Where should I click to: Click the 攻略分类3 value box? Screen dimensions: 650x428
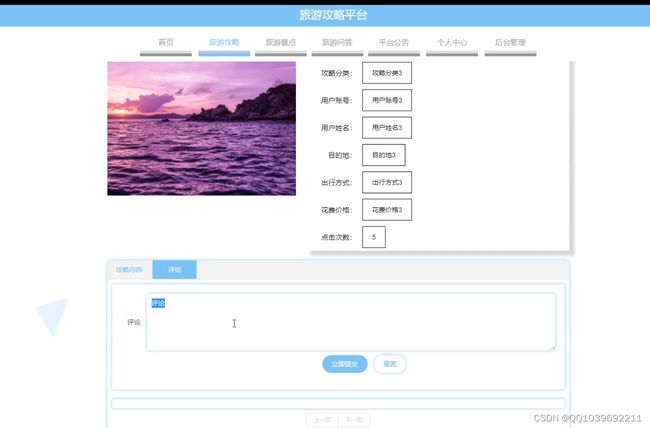click(x=387, y=73)
